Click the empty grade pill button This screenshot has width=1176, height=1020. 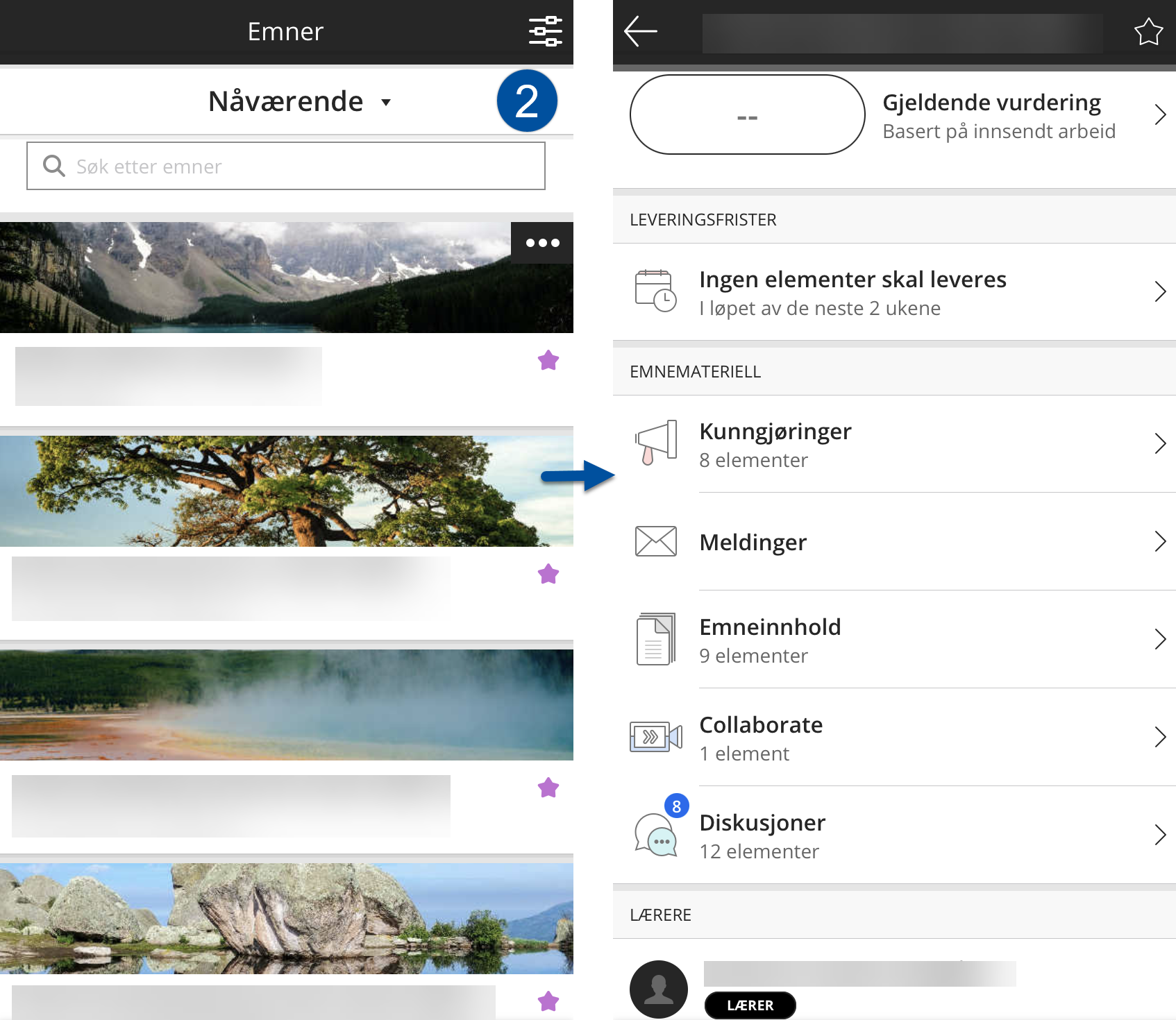pyautogui.click(x=747, y=115)
